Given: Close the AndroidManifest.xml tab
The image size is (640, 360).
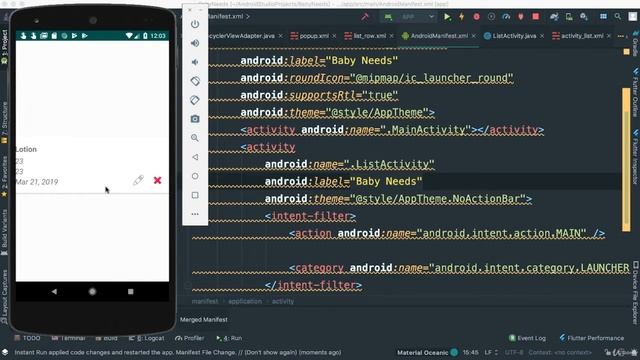Looking at the screenshot, I should pos(474,36).
